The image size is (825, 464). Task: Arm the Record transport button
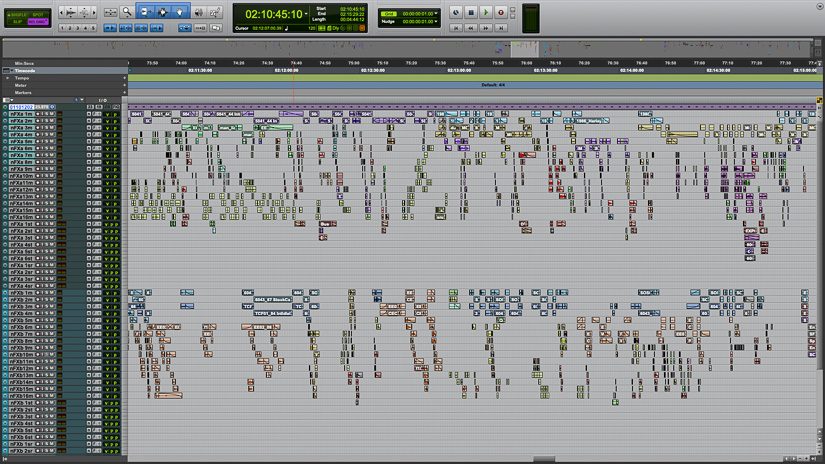[501, 13]
